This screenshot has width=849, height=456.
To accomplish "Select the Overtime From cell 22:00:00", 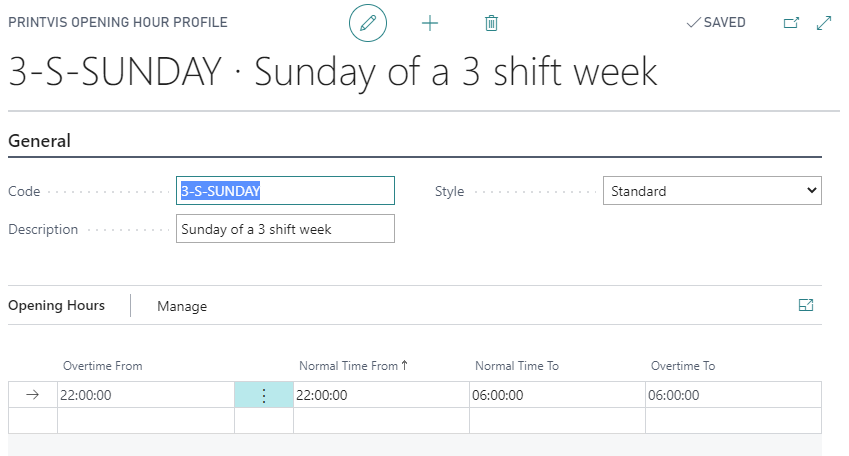I will [146, 395].
